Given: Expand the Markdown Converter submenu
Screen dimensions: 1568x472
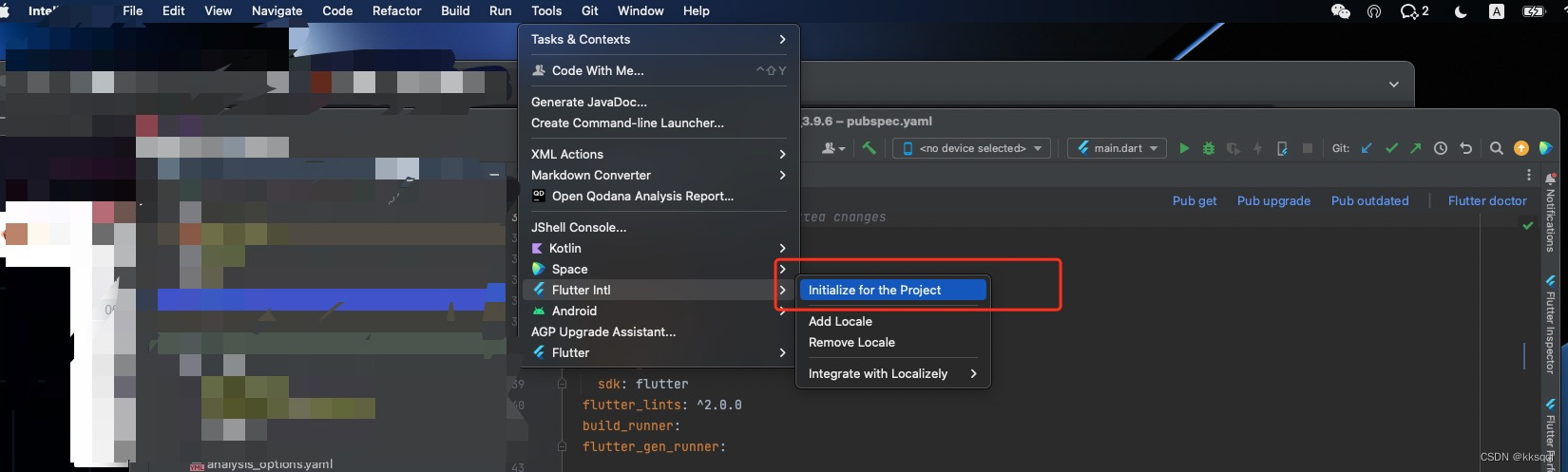Looking at the screenshot, I should (660, 175).
